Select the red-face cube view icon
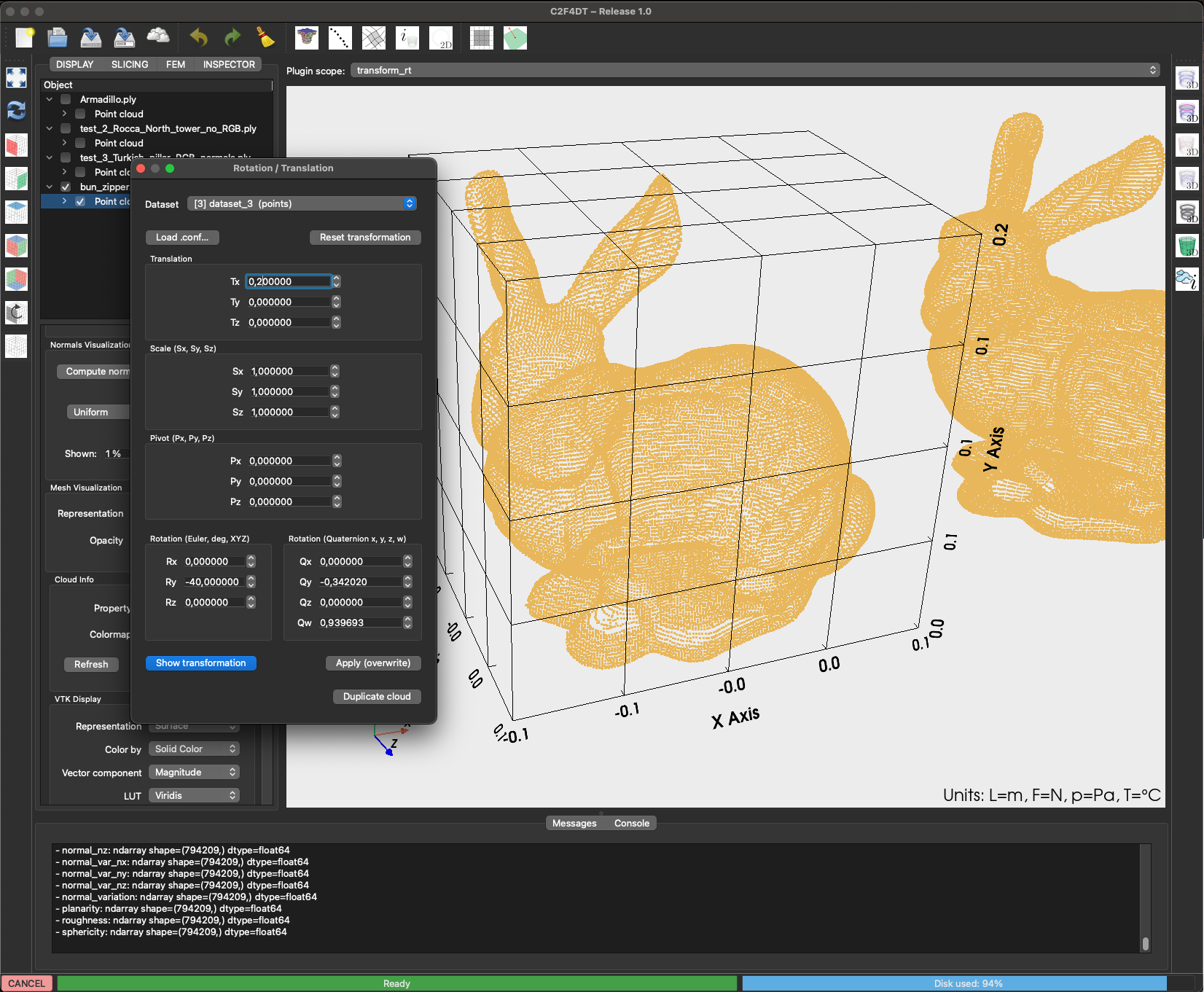The image size is (1204, 992). [x=16, y=144]
